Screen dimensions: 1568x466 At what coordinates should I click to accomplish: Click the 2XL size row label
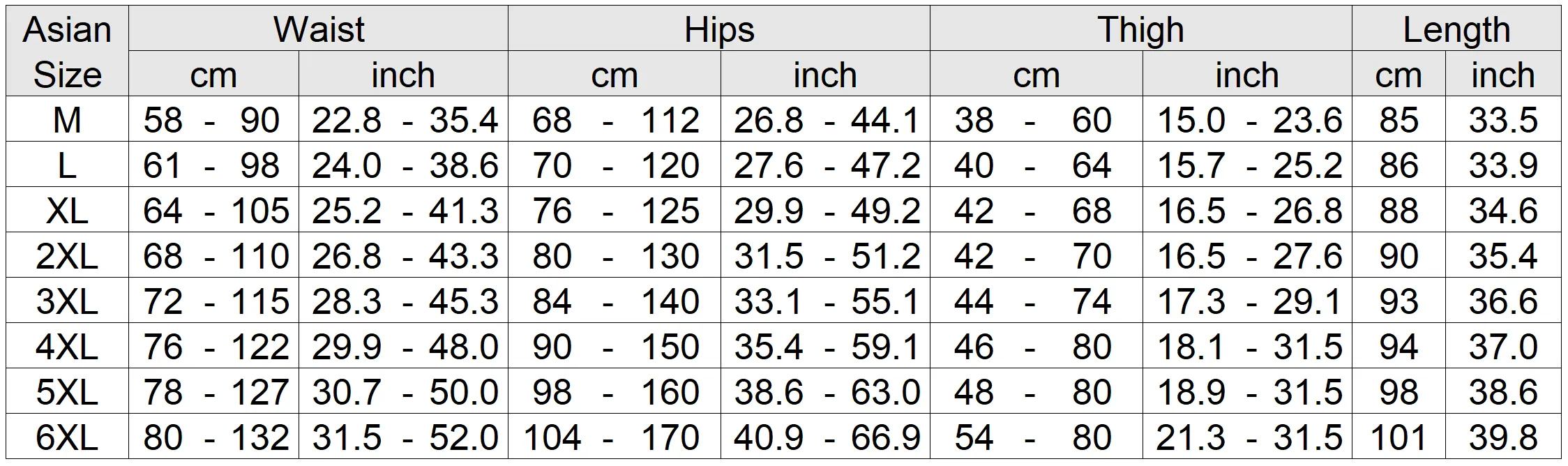click(x=67, y=255)
